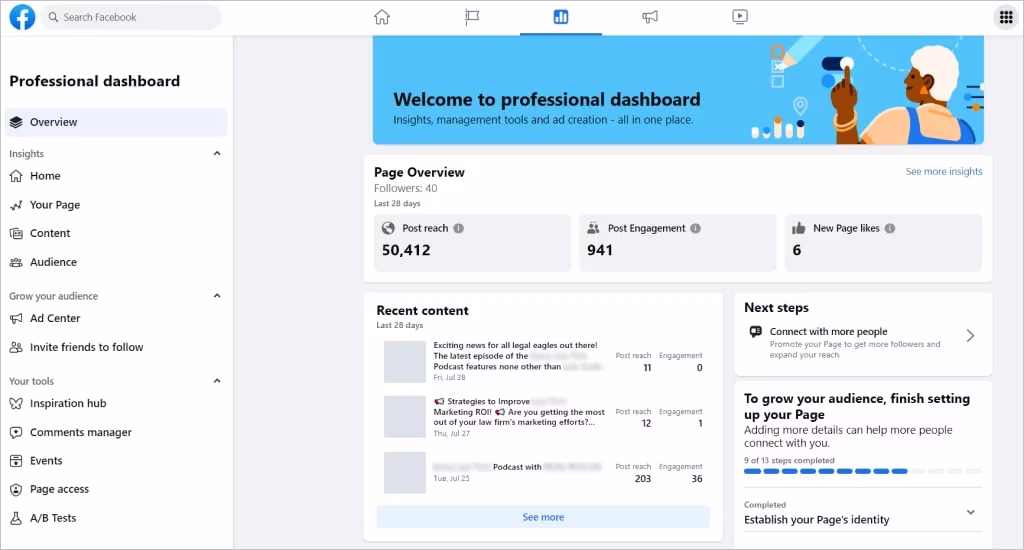1024x550 pixels.
Task: Click the Facebook logo icon
Action: click(x=22, y=17)
